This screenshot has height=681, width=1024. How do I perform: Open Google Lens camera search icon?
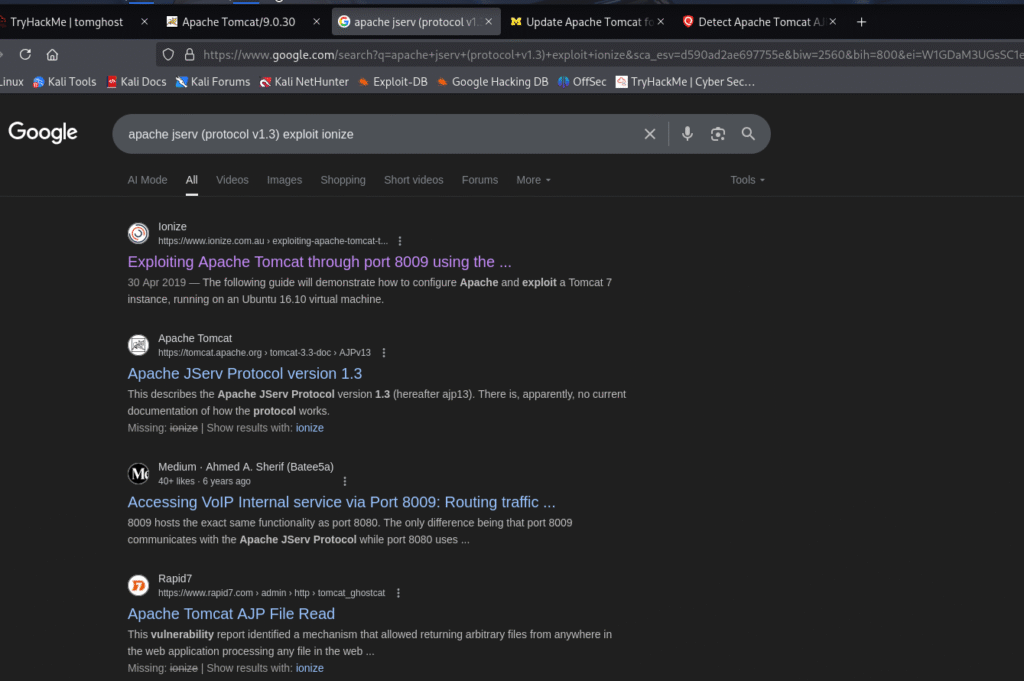pos(717,133)
